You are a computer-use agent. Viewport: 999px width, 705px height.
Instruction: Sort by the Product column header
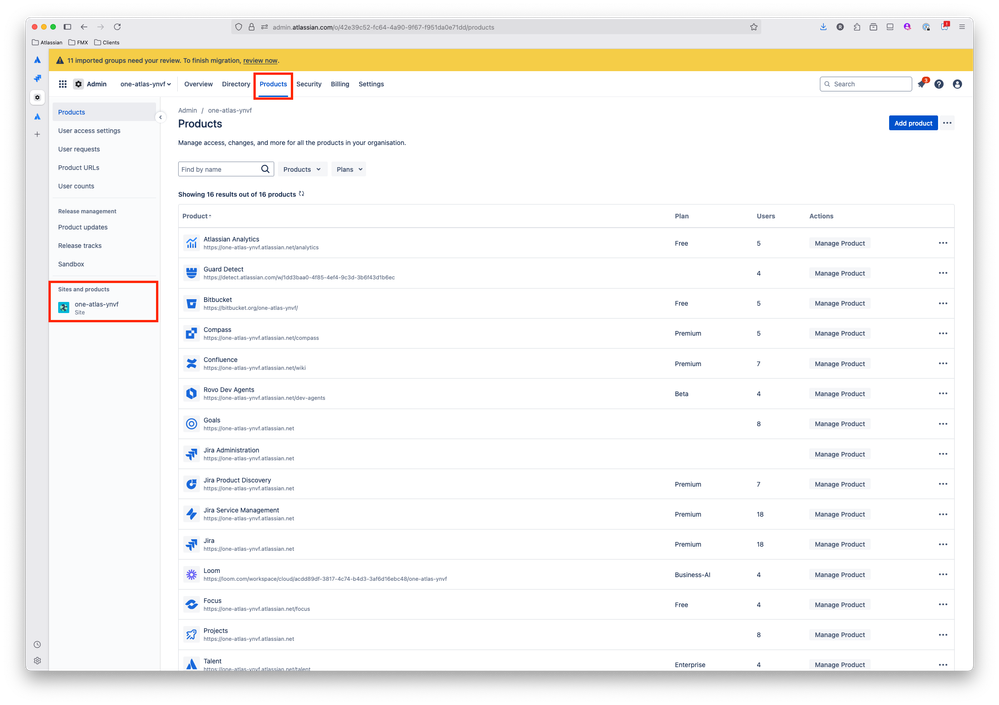(x=196, y=216)
